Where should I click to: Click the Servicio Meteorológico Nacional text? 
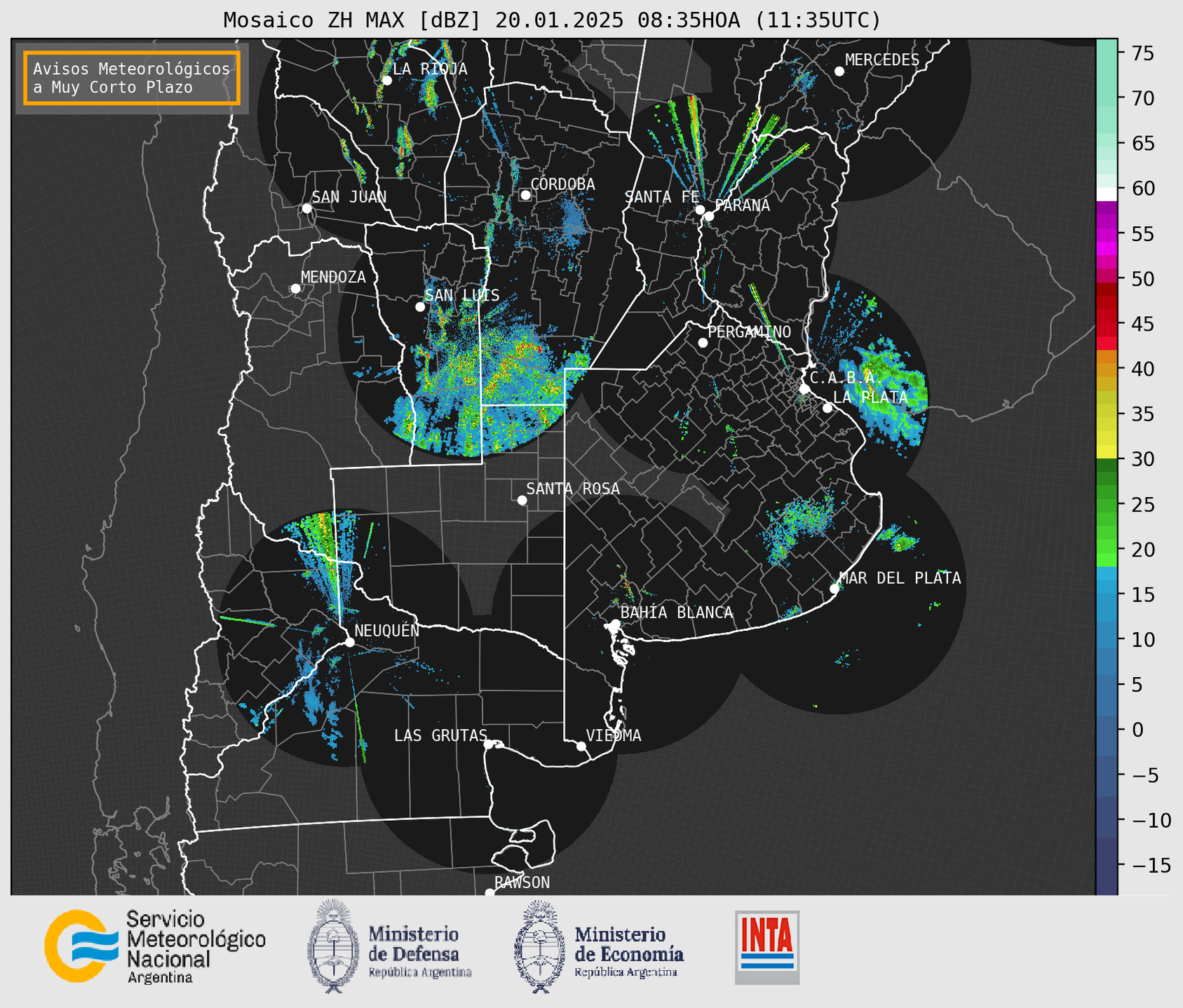(x=196, y=947)
